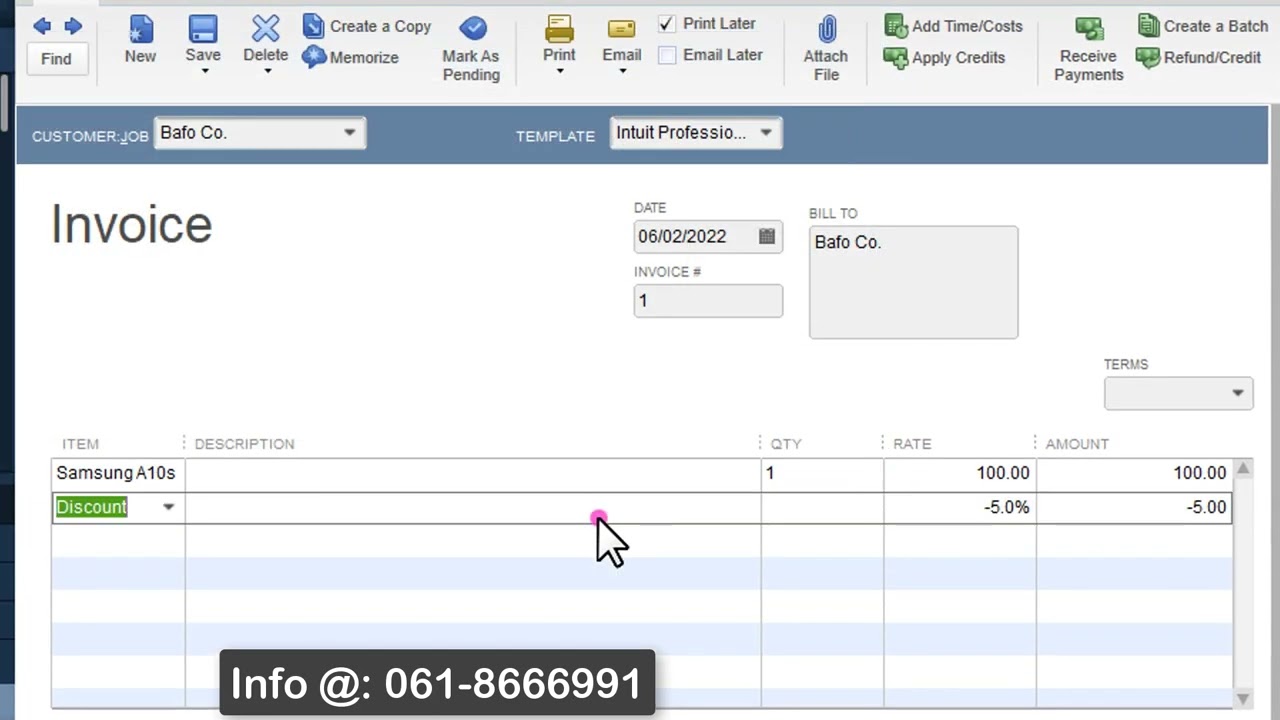The width and height of the screenshot is (1280, 720).
Task: Click the description cell of Discount row
Action: (x=473, y=507)
